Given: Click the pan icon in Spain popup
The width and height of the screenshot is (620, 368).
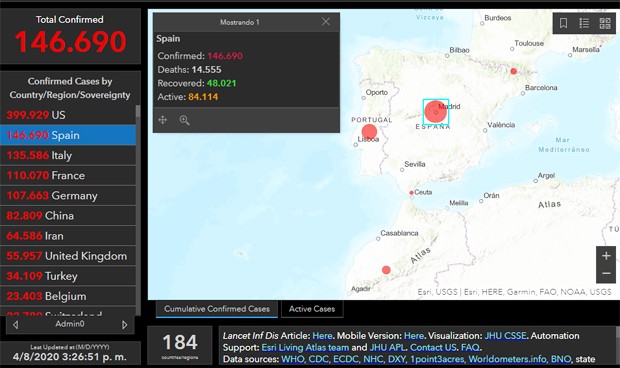Looking at the screenshot, I should coord(163,120).
